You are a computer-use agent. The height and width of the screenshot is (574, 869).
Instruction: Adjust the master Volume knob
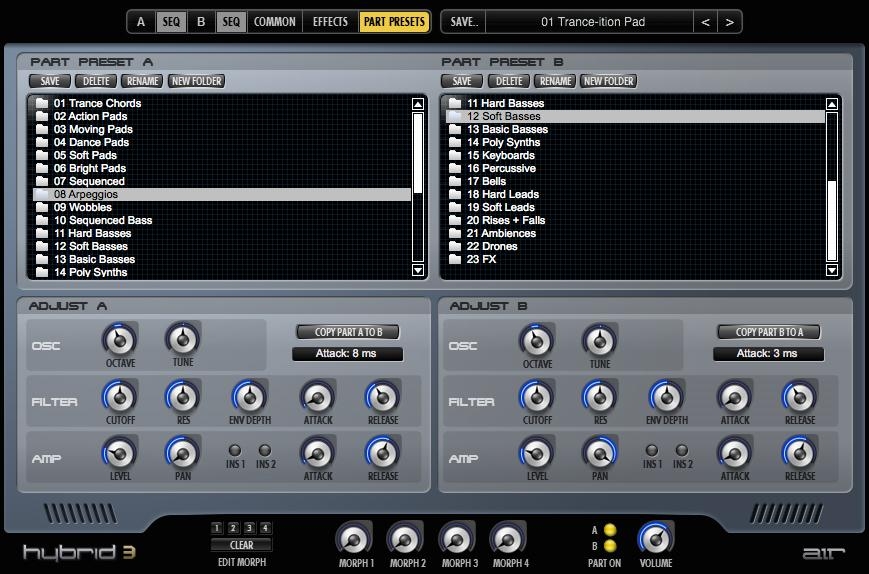656,540
